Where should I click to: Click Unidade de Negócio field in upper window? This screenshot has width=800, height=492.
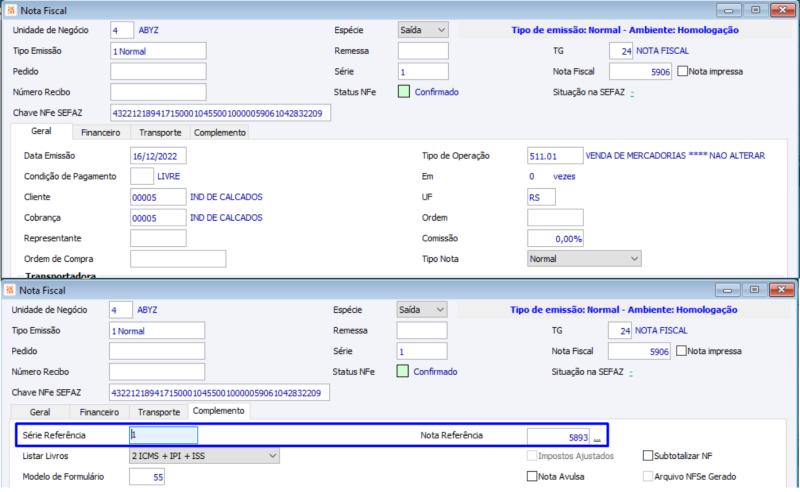[122, 30]
